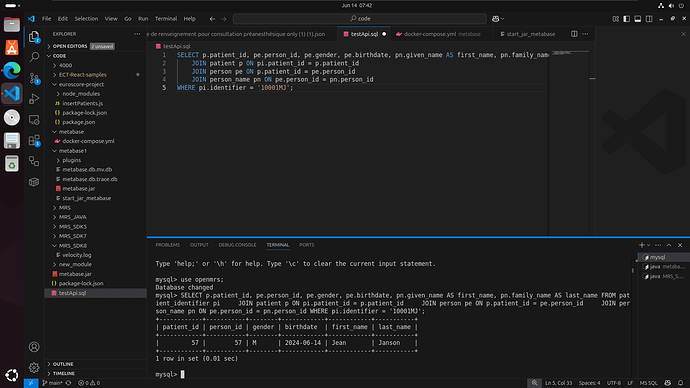Open the Terminal menu
Screen dimensions: 690x388
pyautogui.click(x=166, y=19)
